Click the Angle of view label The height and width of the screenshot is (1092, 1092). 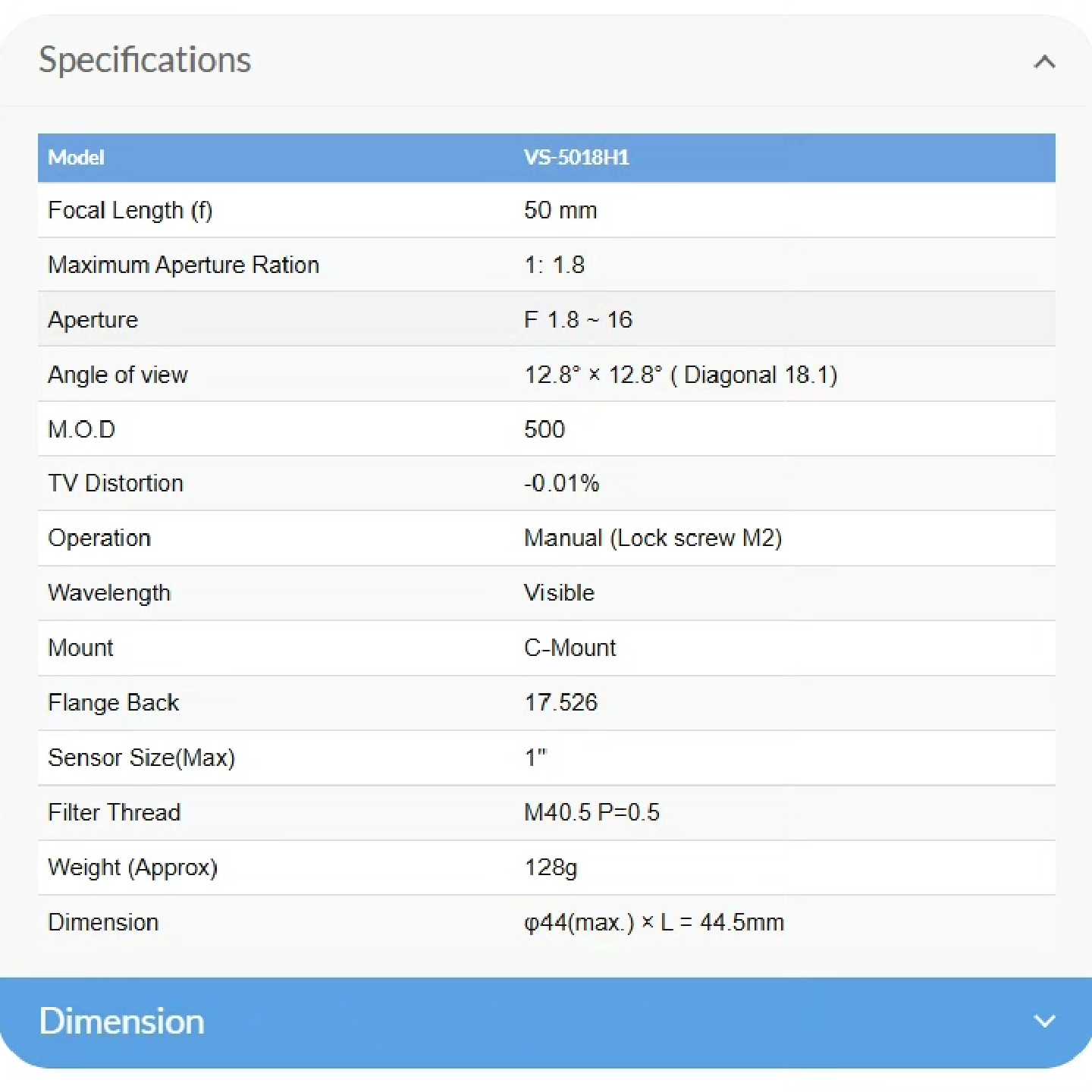coord(118,375)
